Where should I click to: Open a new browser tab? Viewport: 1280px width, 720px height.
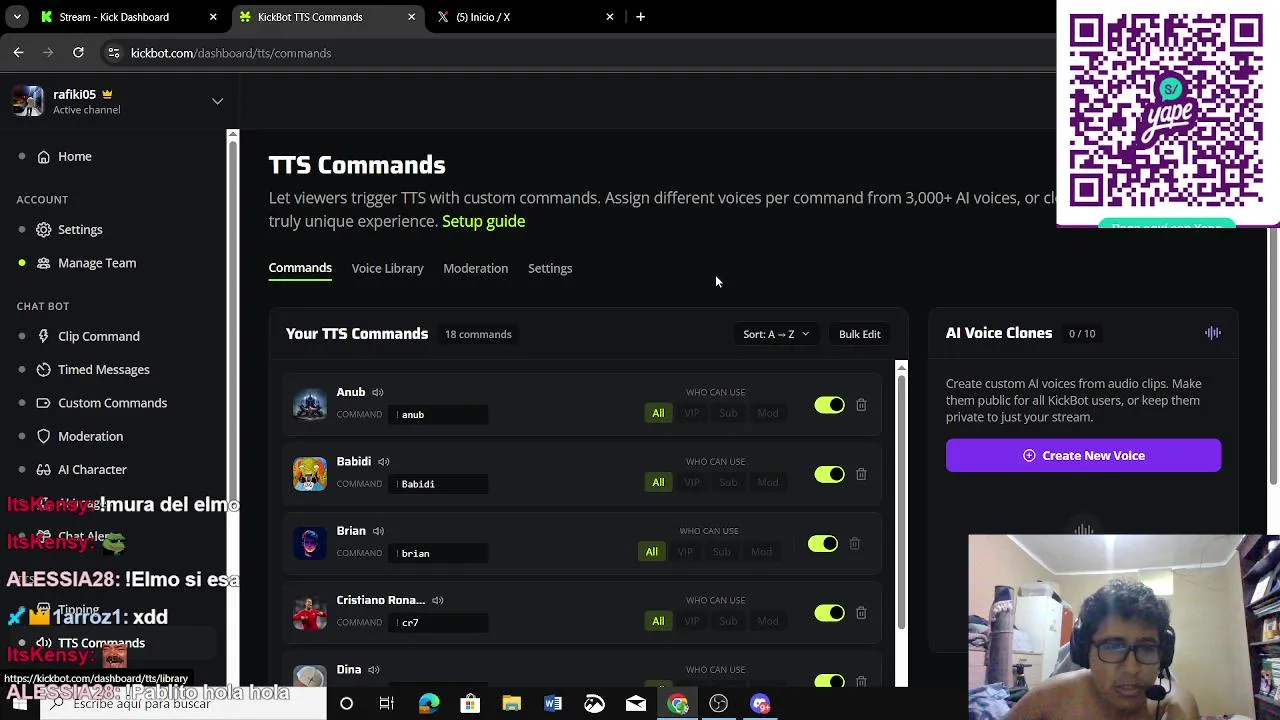(x=640, y=17)
